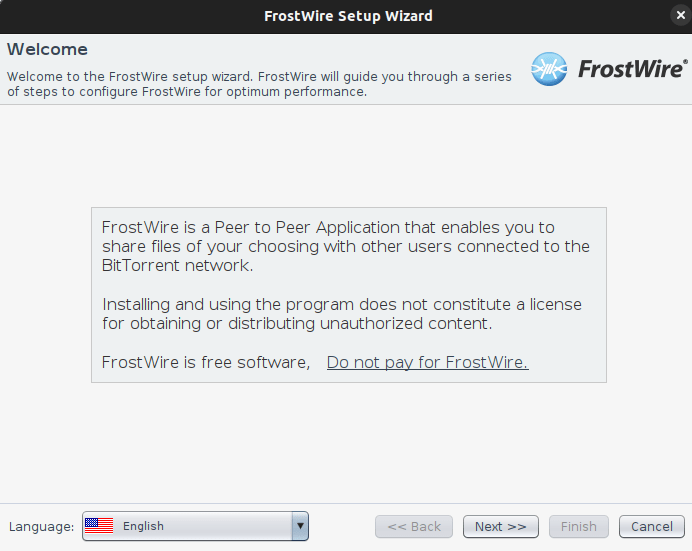This screenshot has height=551, width=692.
Task: Click the Welcome heading
Action: (x=47, y=49)
